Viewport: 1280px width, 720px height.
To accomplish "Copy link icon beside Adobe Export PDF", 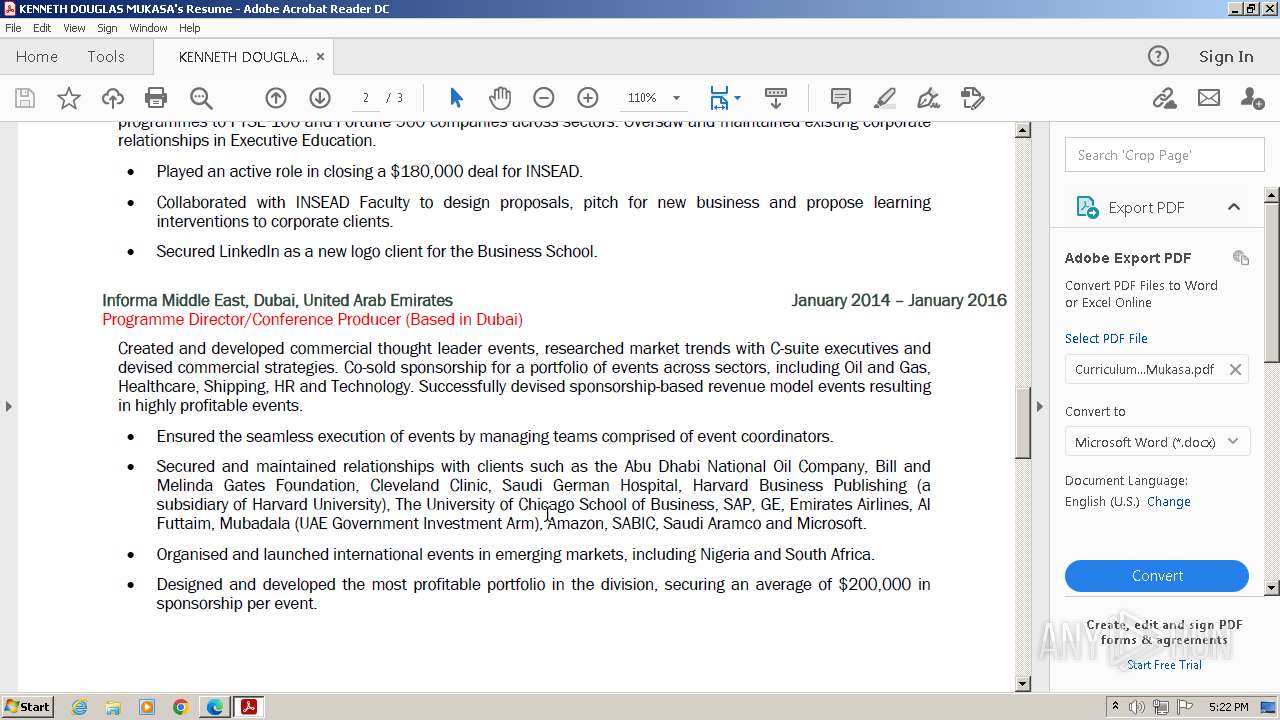I will pos(1241,258).
